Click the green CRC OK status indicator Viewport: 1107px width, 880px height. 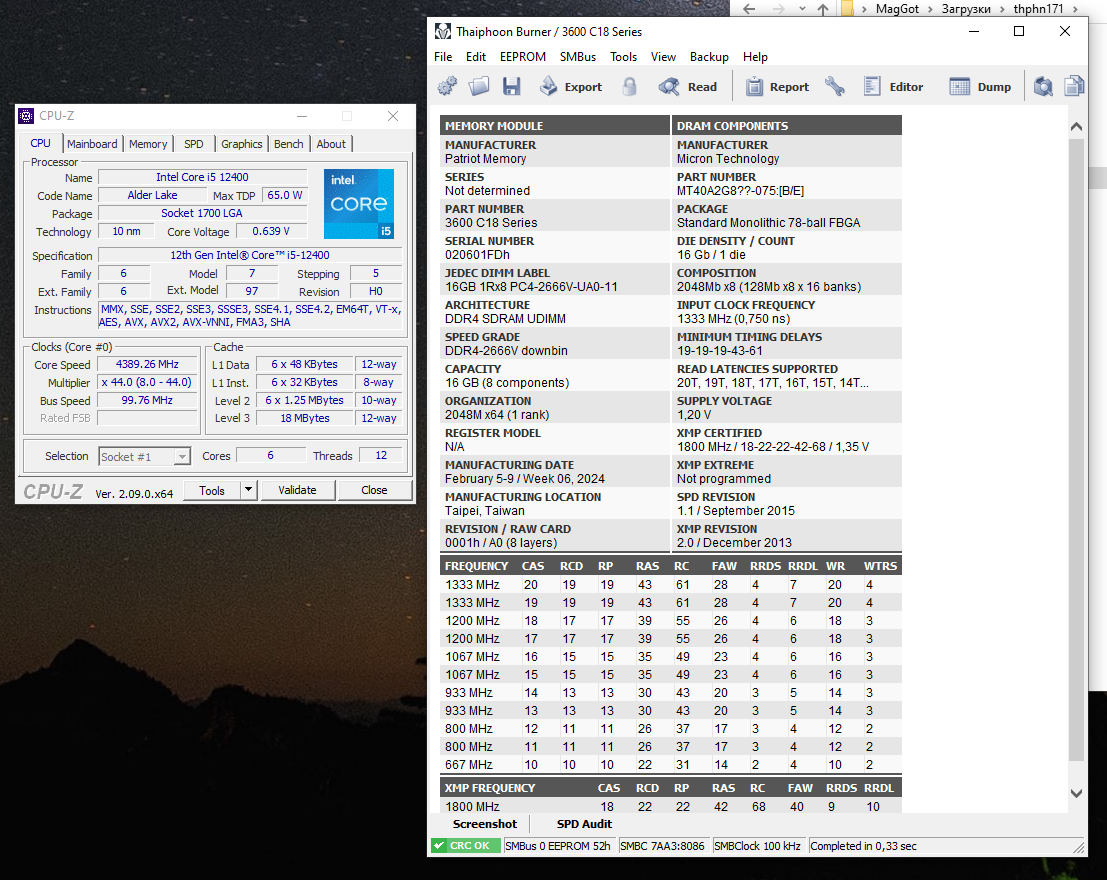[466, 845]
